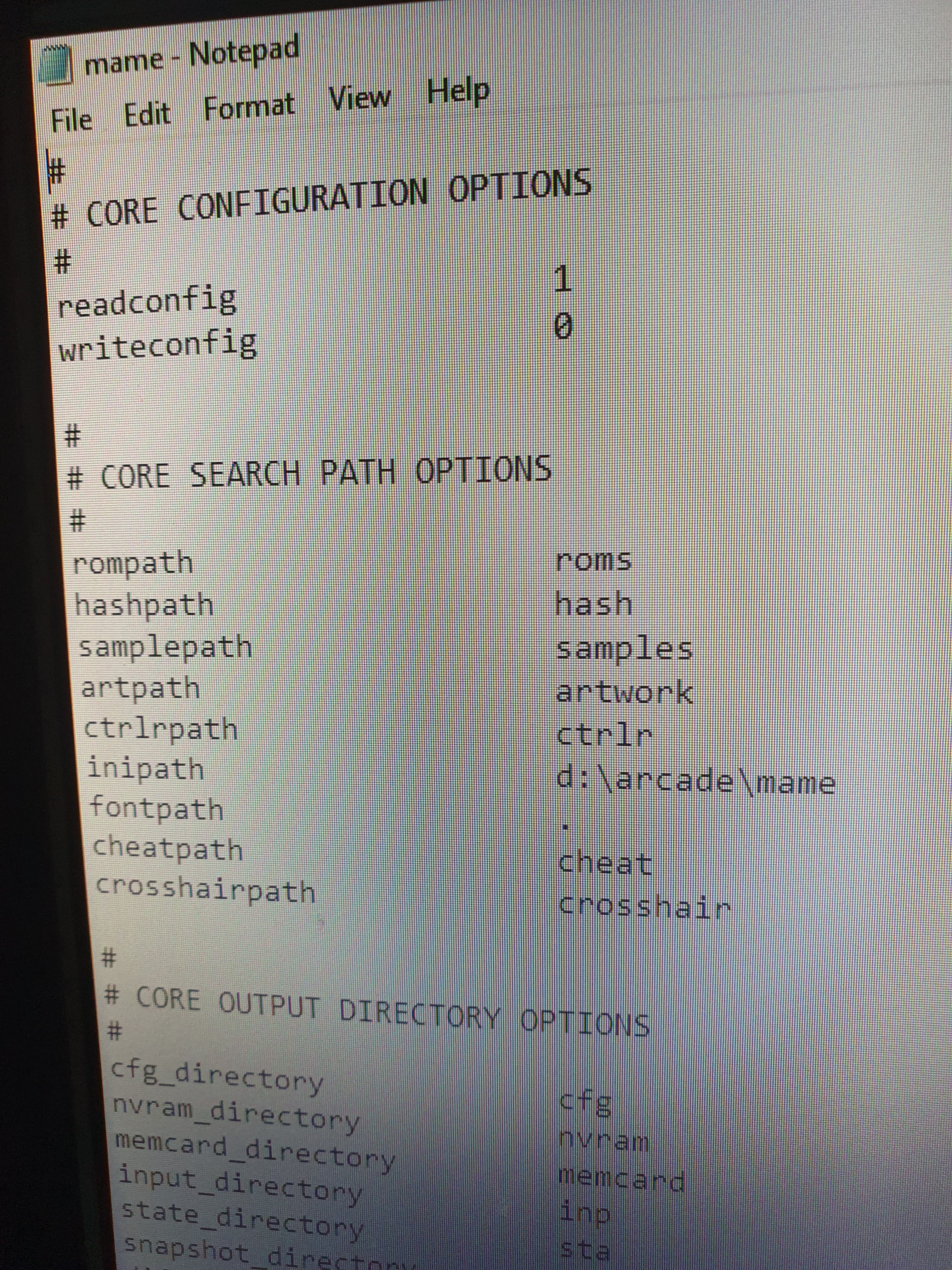Click the Notepad app icon in title bar

click(55, 64)
